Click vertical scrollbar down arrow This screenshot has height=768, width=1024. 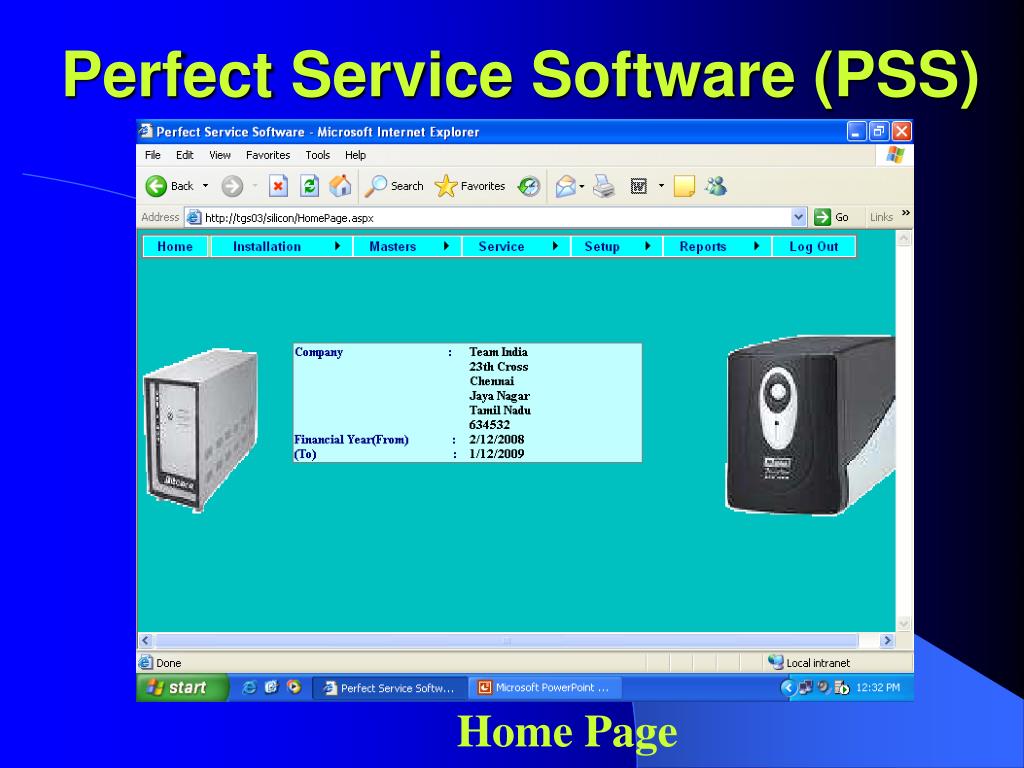(904, 624)
